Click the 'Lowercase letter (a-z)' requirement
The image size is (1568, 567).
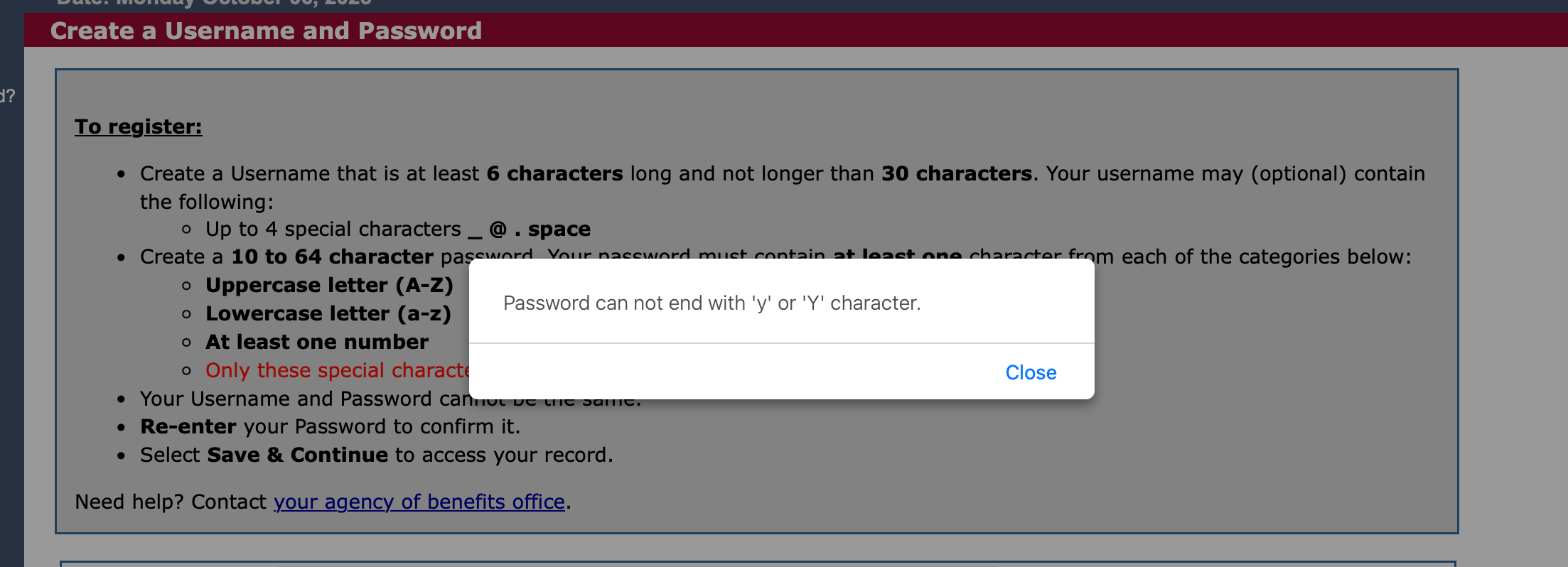328,313
